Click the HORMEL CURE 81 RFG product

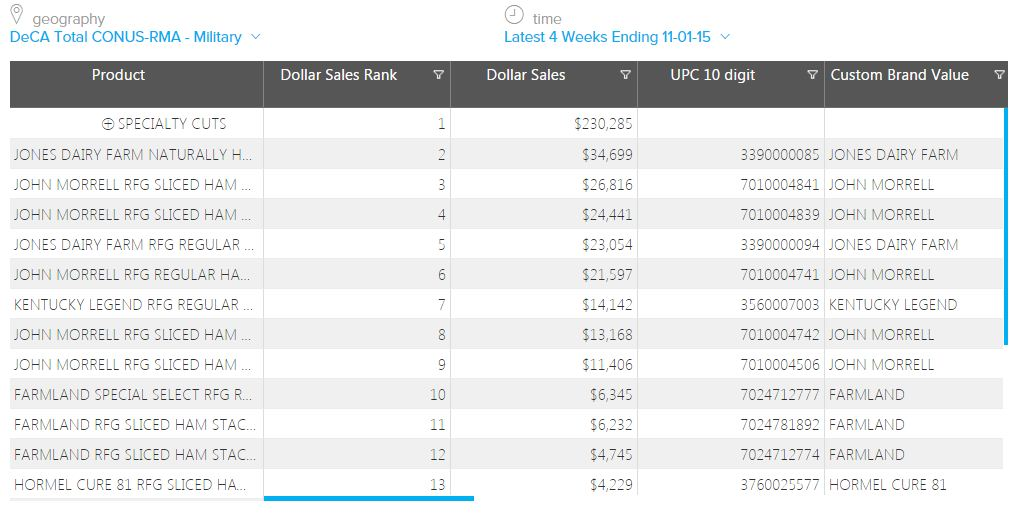click(x=127, y=484)
